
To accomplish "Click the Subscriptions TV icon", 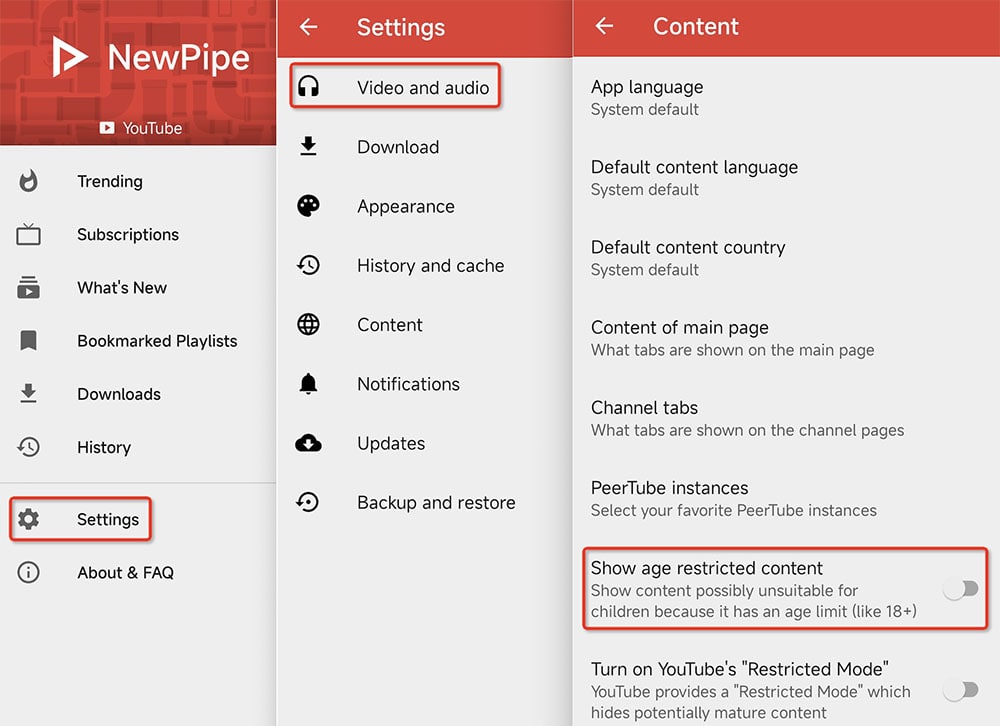I will [28, 234].
